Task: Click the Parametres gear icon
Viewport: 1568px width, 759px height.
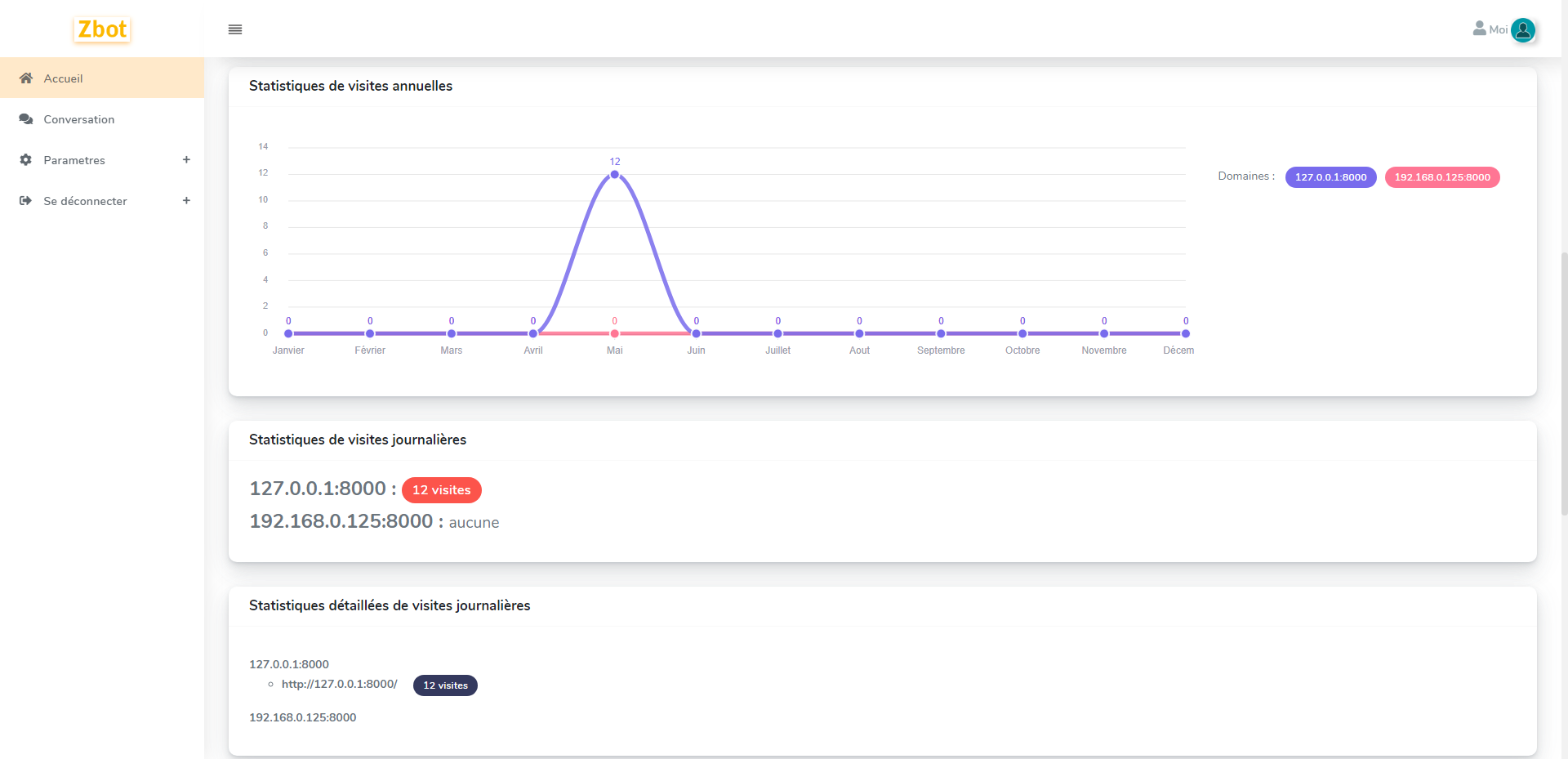Action: 26,160
